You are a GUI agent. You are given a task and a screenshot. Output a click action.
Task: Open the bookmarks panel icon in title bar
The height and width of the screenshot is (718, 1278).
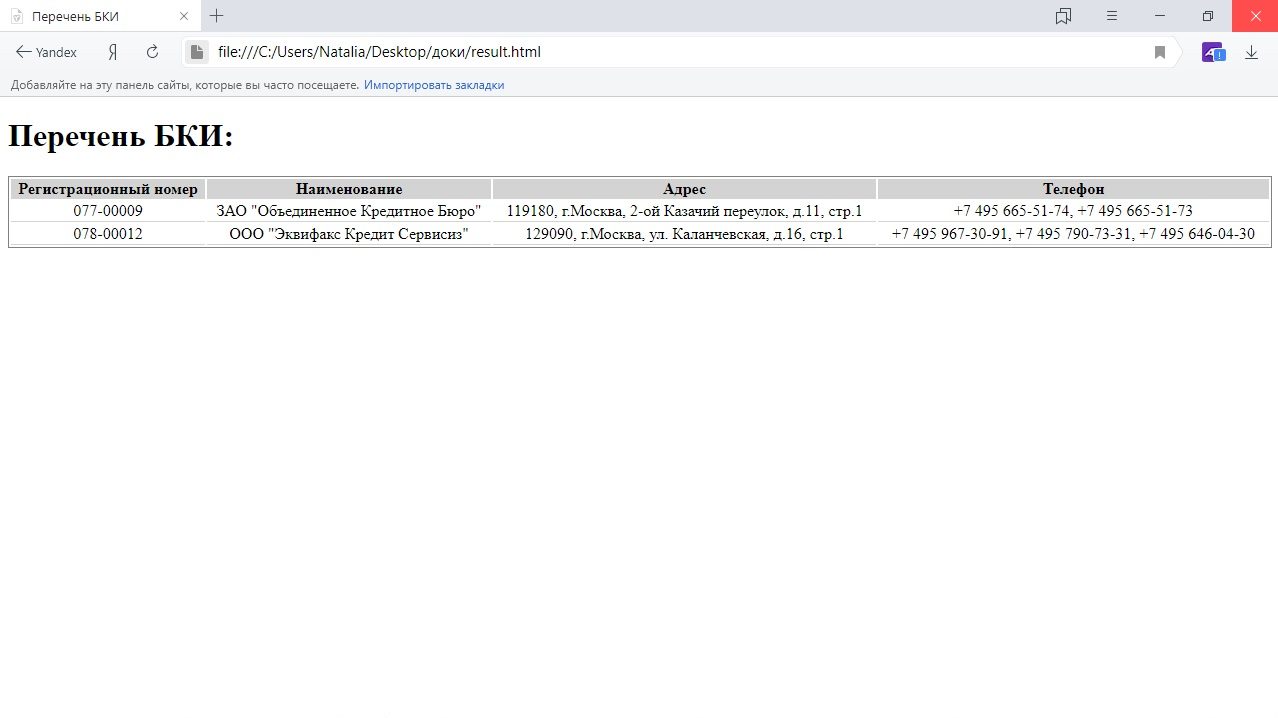point(1063,16)
